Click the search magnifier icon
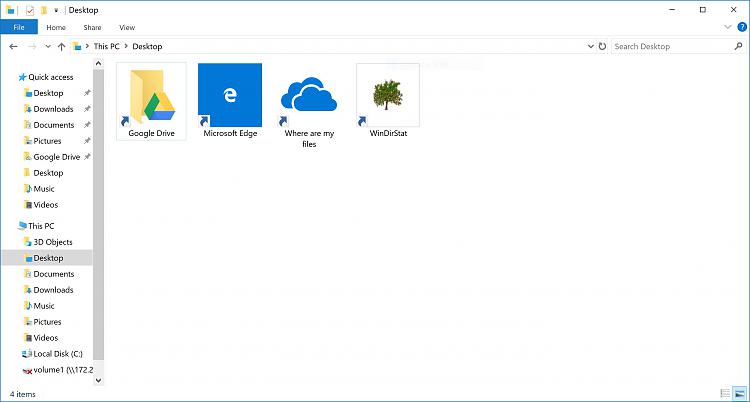This screenshot has width=750, height=402. 738,46
